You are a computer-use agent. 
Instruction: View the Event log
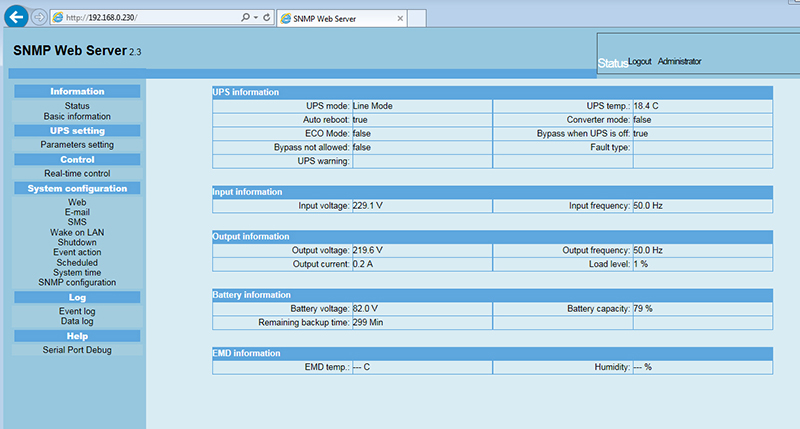pos(77,311)
